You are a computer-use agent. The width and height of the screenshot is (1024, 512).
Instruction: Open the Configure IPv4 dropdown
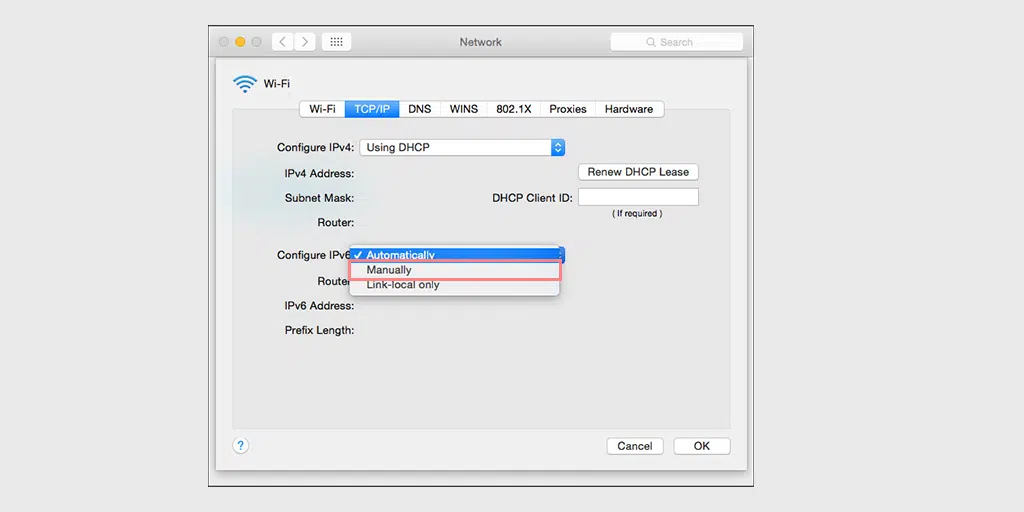(x=462, y=148)
